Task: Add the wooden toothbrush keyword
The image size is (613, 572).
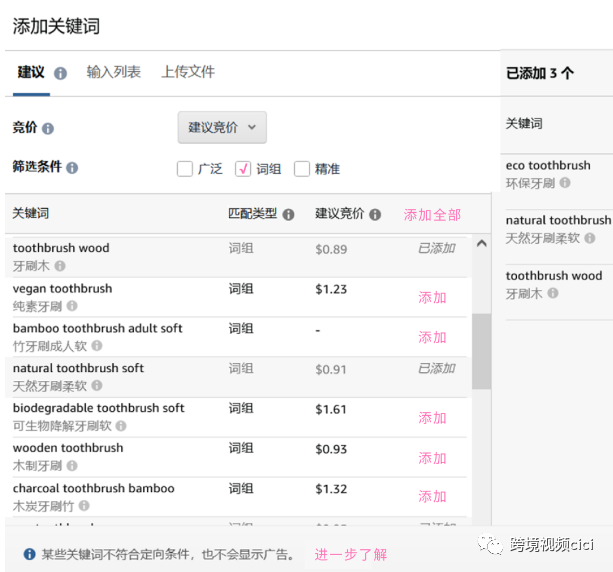Action: coord(432,458)
